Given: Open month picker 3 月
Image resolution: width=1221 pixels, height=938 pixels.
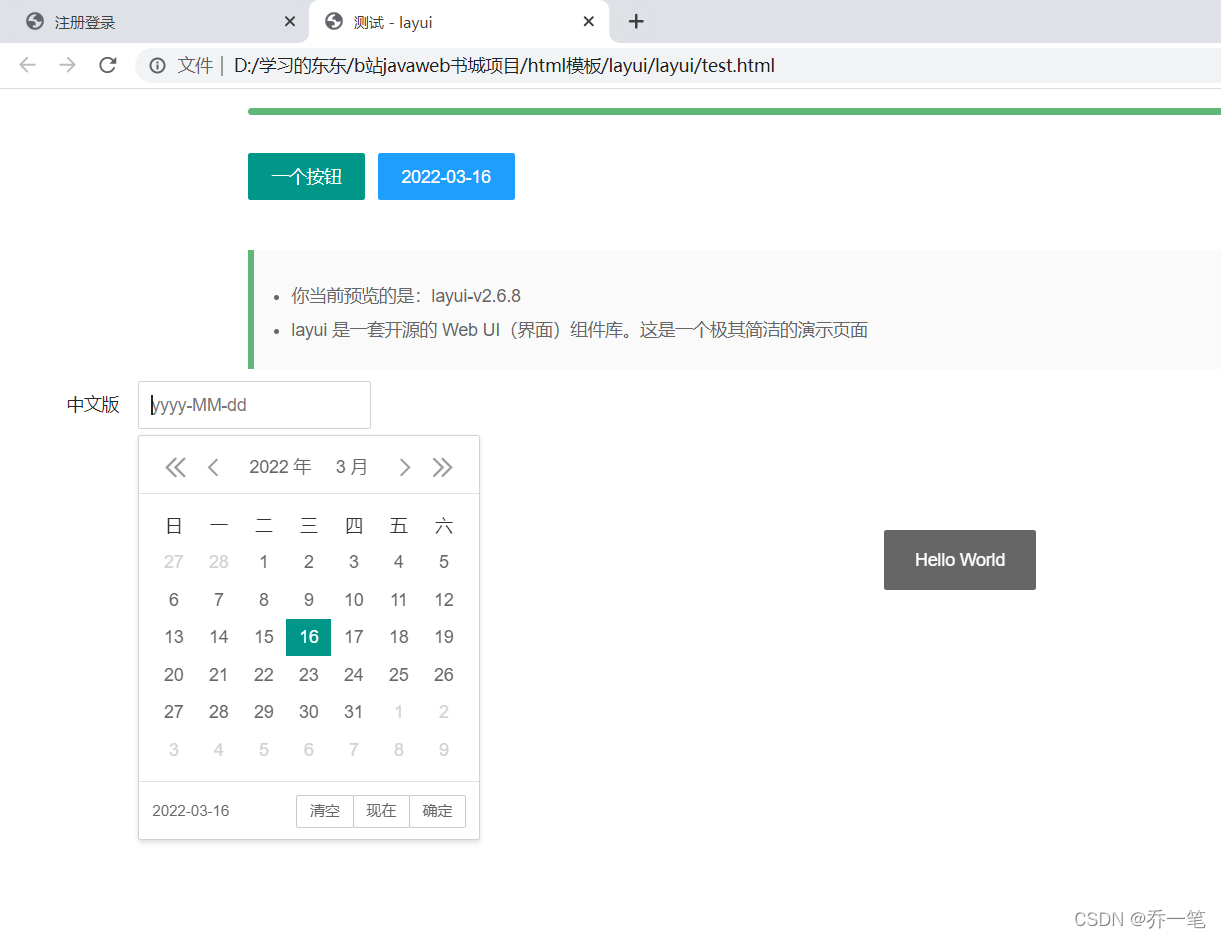Looking at the screenshot, I should pos(352,467).
